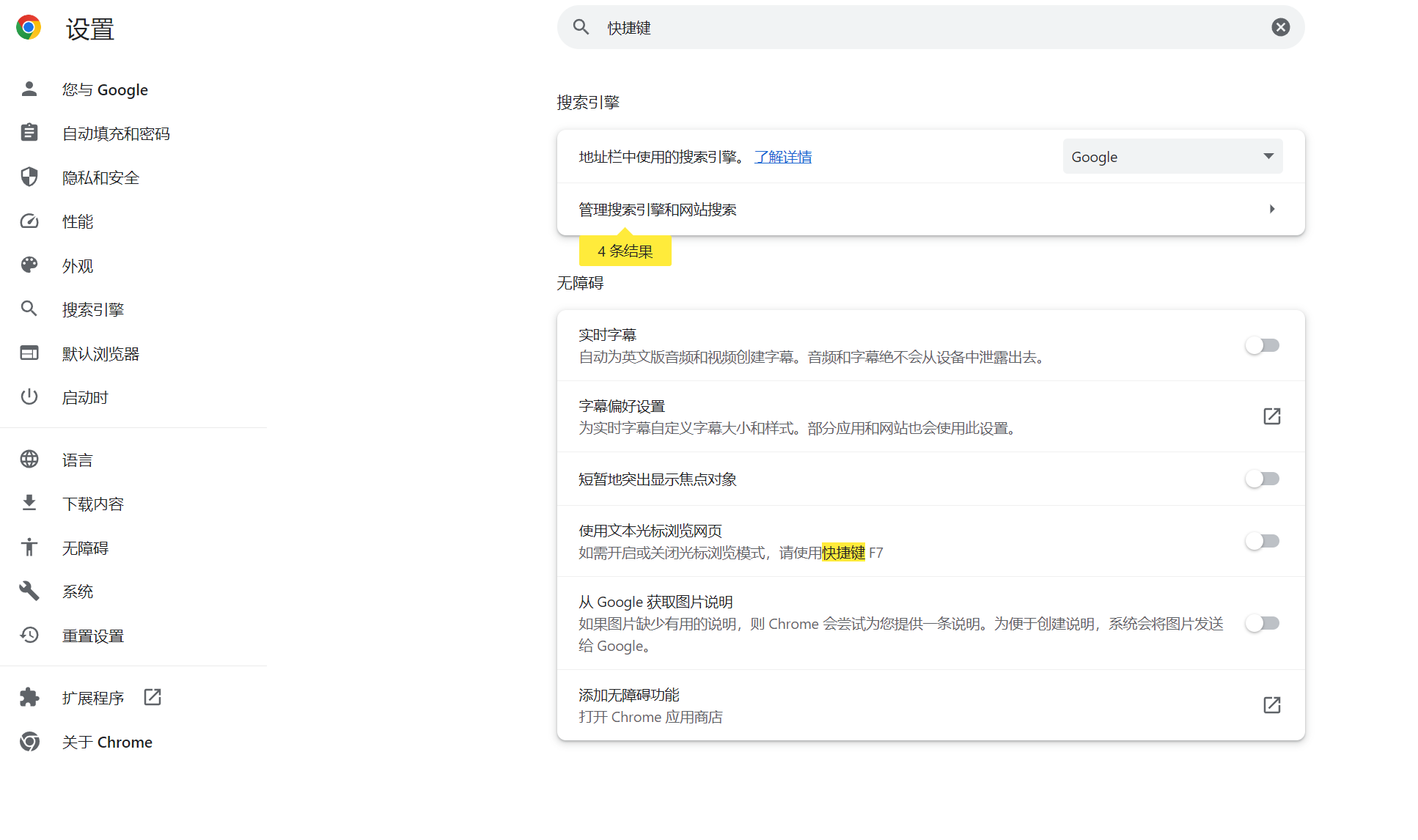Viewport: 1418px width, 840px height.
Task: Open 启动时 settings page
Action: (x=85, y=397)
